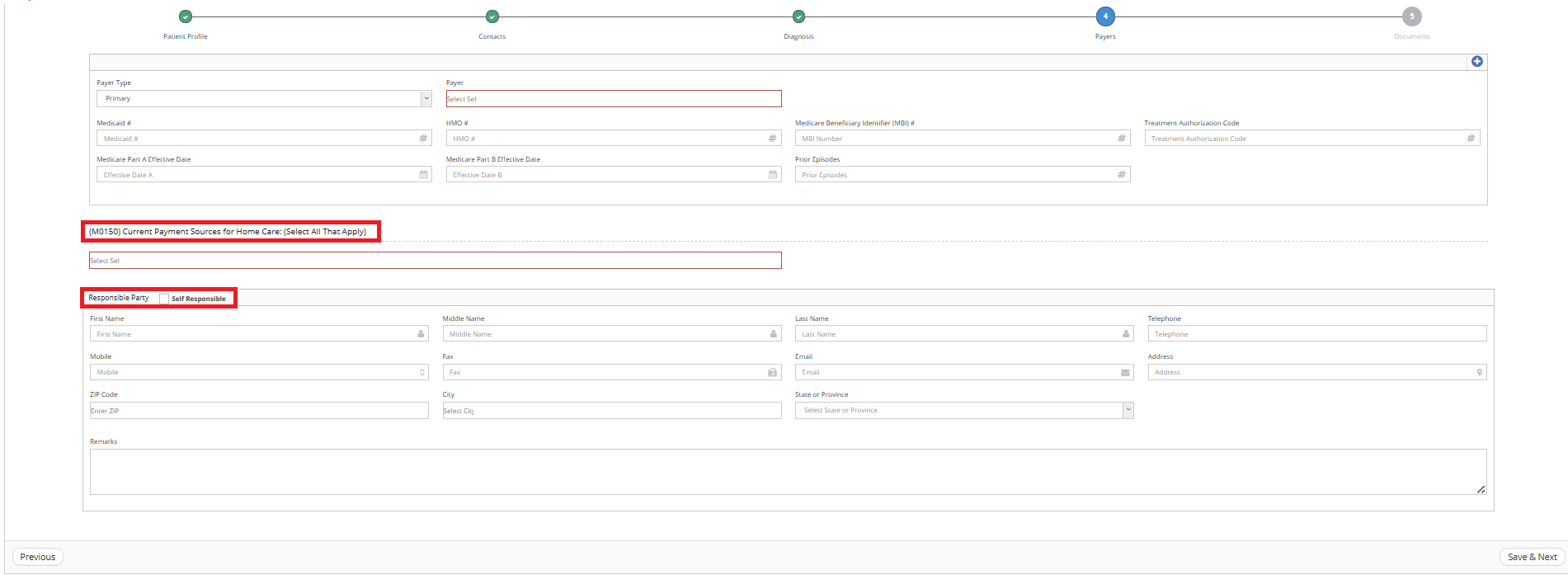Click the MBI Number input field
Screen dimensions: 1568x575
tap(963, 139)
